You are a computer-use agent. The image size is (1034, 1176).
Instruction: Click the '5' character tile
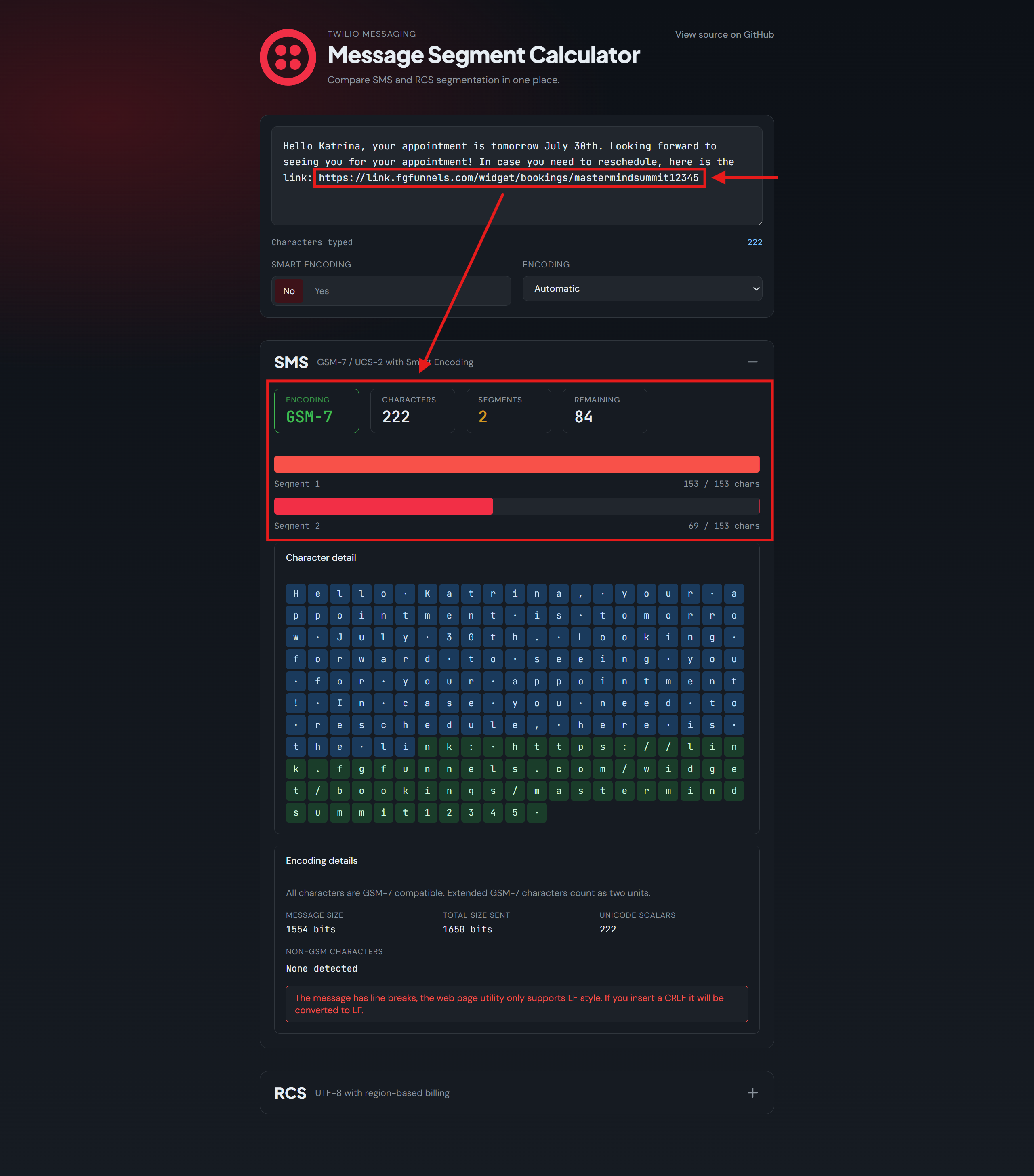pyautogui.click(x=515, y=812)
